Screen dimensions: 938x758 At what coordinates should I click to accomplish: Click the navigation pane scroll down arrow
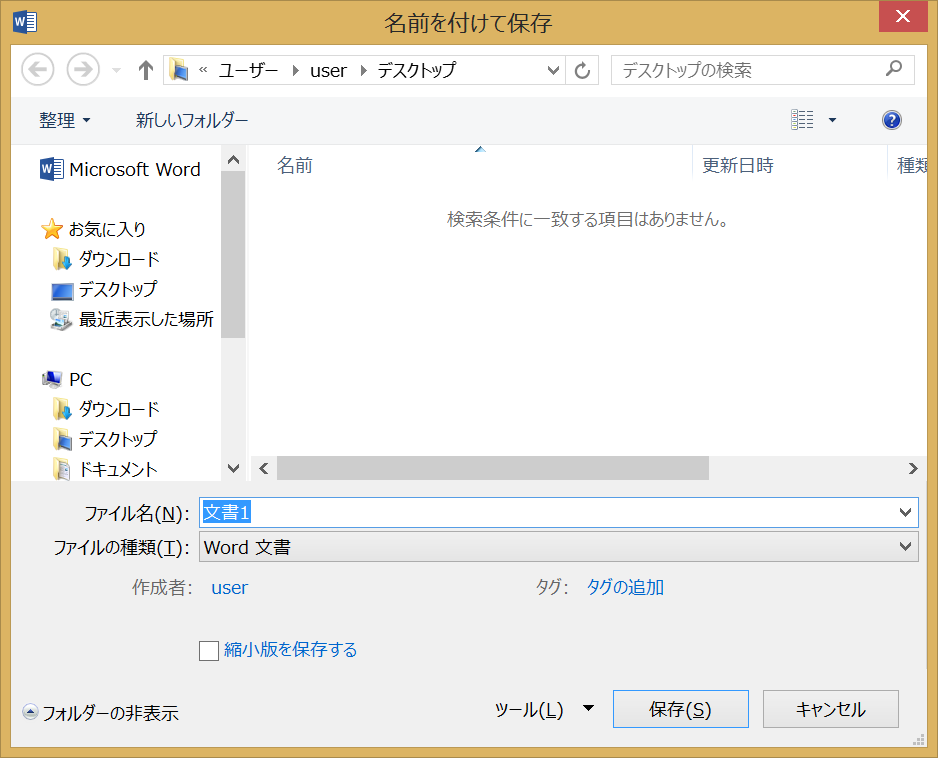[x=233, y=468]
